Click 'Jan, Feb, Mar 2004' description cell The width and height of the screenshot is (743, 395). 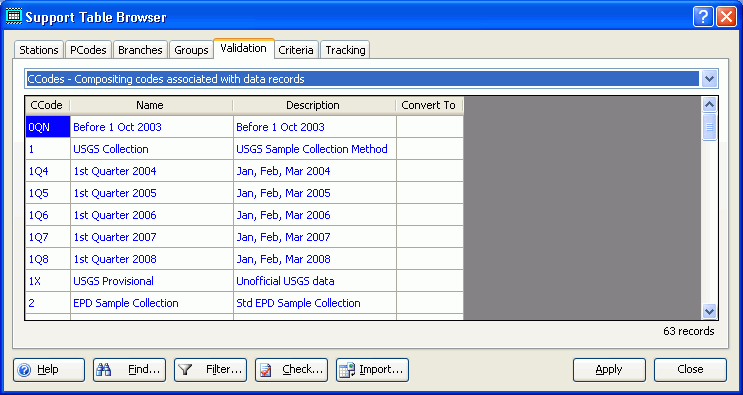[x=315, y=171]
